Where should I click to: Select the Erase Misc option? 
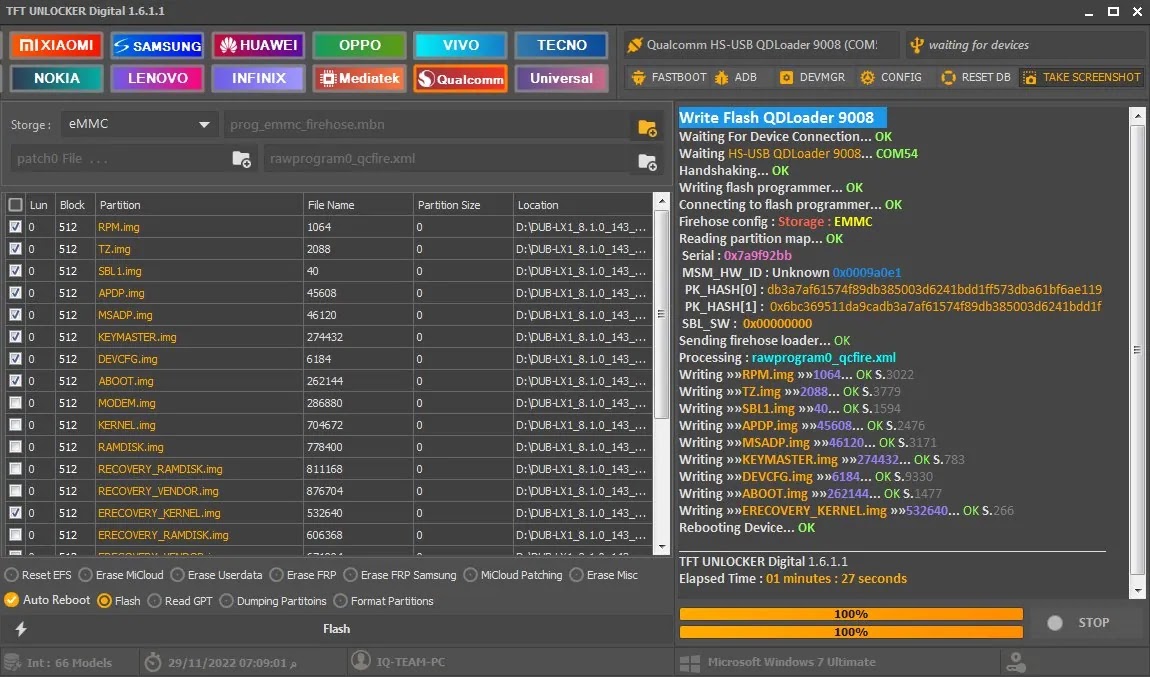pos(604,575)
